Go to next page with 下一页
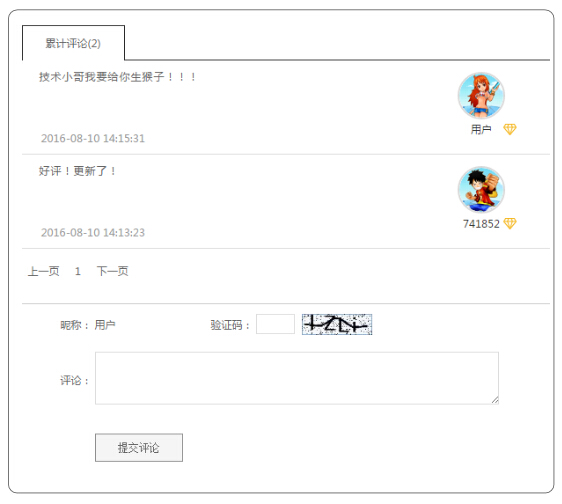Viewport: 562px width, 504px height. pyautogui.click(x=113, y=271)
